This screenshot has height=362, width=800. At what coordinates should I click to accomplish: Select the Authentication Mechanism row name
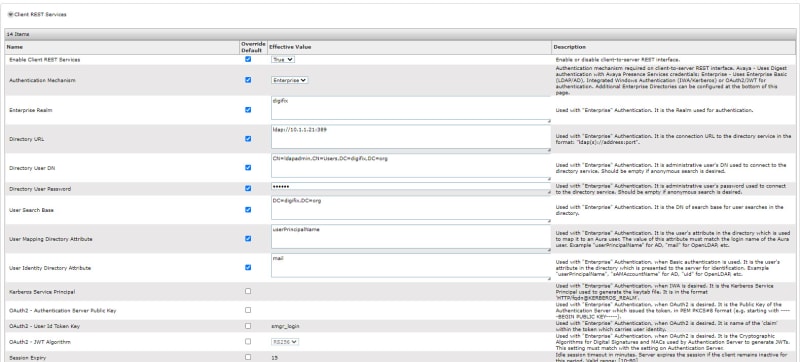[42, 80]
